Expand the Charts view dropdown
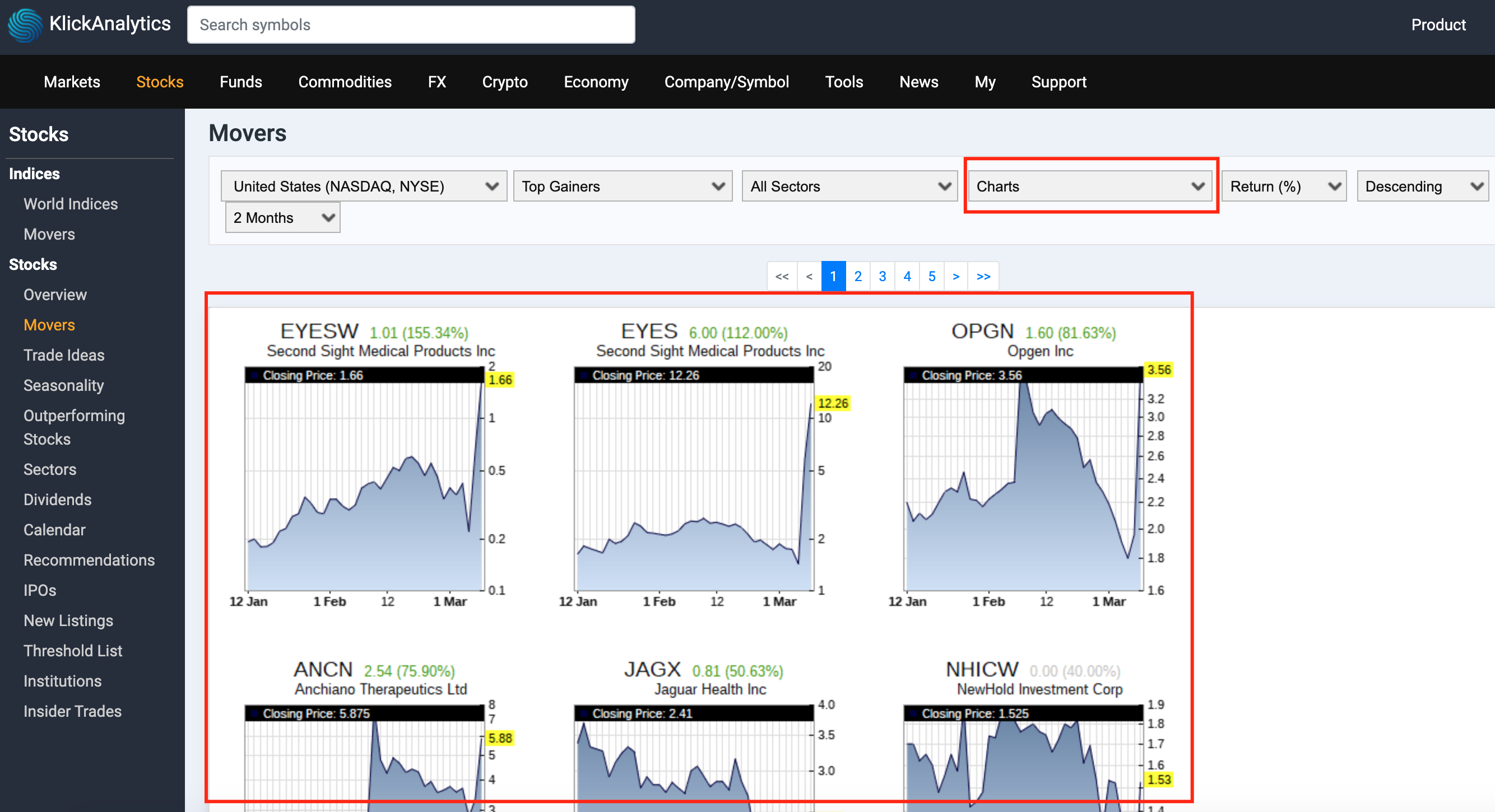This screenshot has height=812, width=1495. click(1090, 186)
